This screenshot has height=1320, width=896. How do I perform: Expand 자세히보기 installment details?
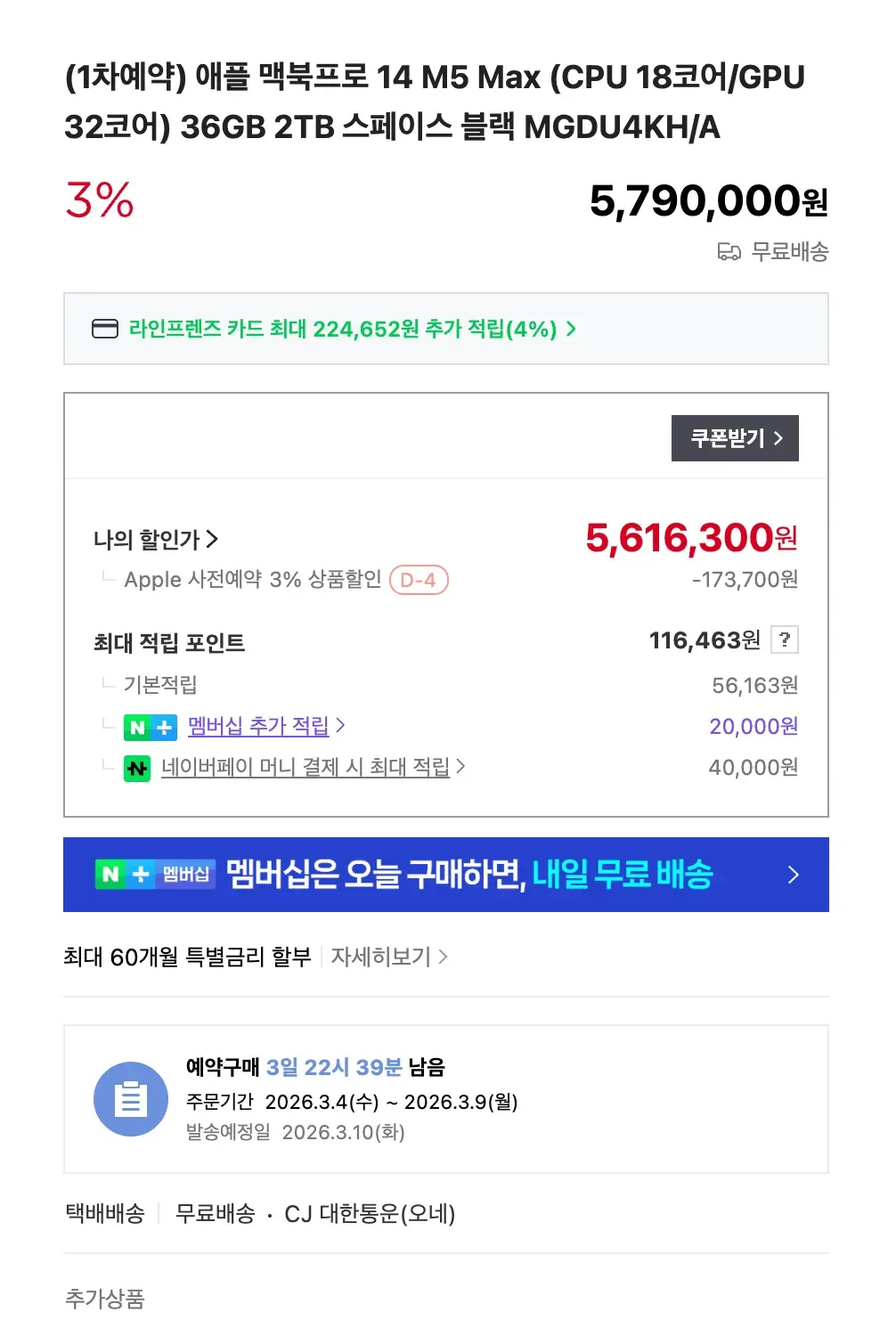tap(388, 957)
